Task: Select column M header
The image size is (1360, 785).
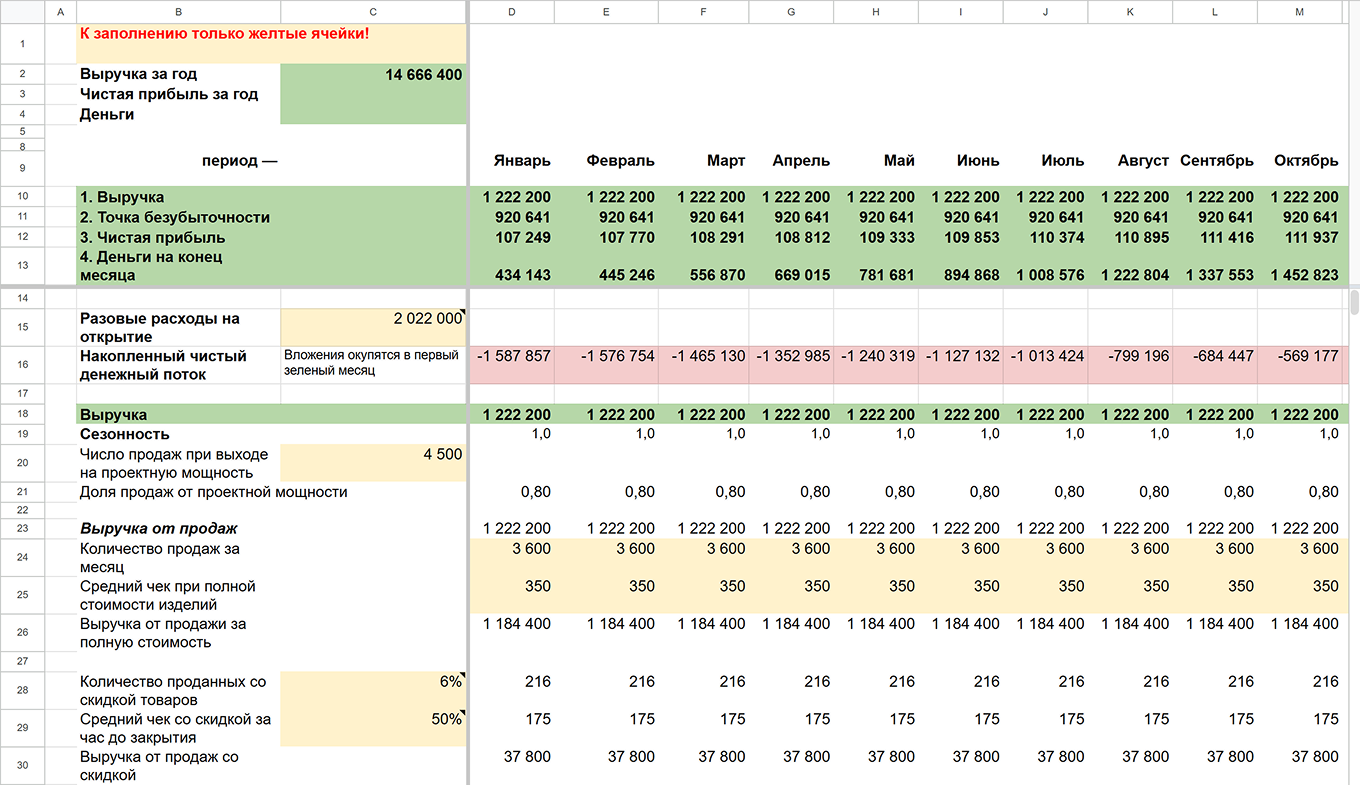Action: pos(1300,11)
